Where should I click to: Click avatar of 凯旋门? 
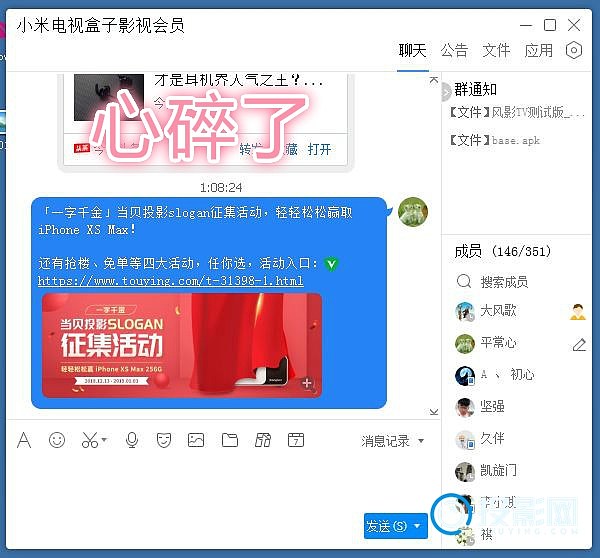pos(465,472)
